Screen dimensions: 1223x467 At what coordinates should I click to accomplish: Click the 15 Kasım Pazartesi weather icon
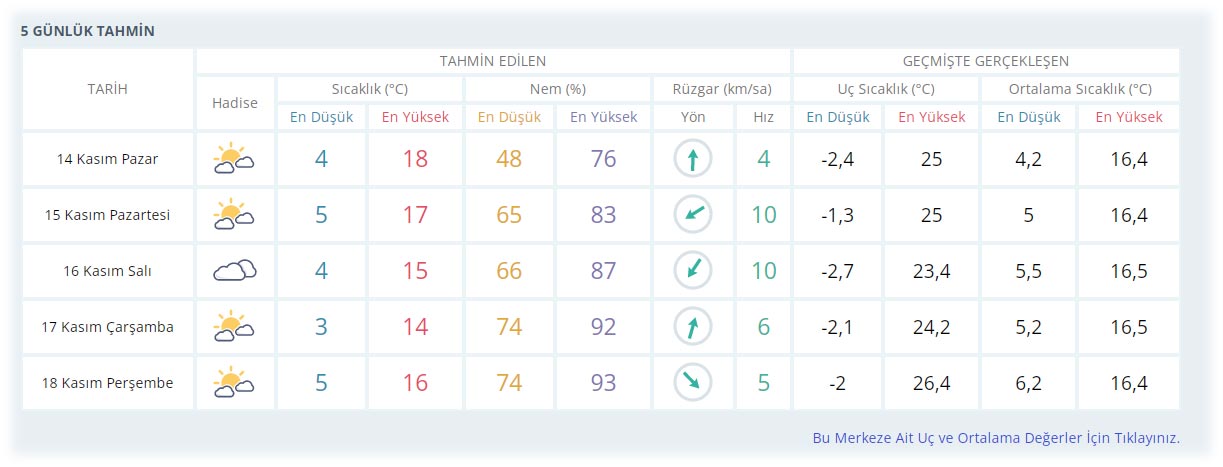click(x=234, y=215)
